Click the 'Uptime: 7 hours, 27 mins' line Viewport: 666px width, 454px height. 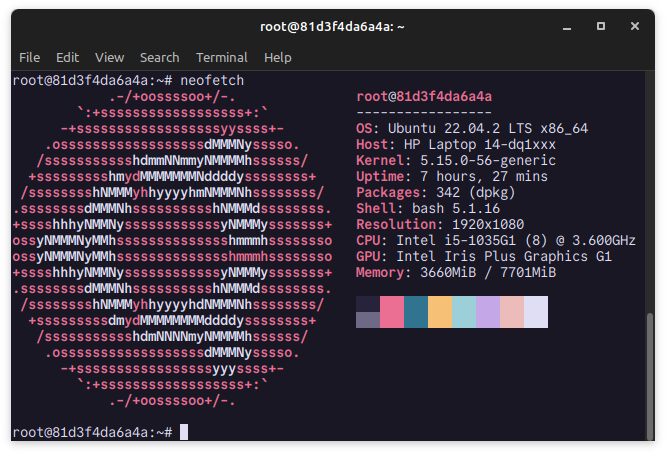pos(452,176)
